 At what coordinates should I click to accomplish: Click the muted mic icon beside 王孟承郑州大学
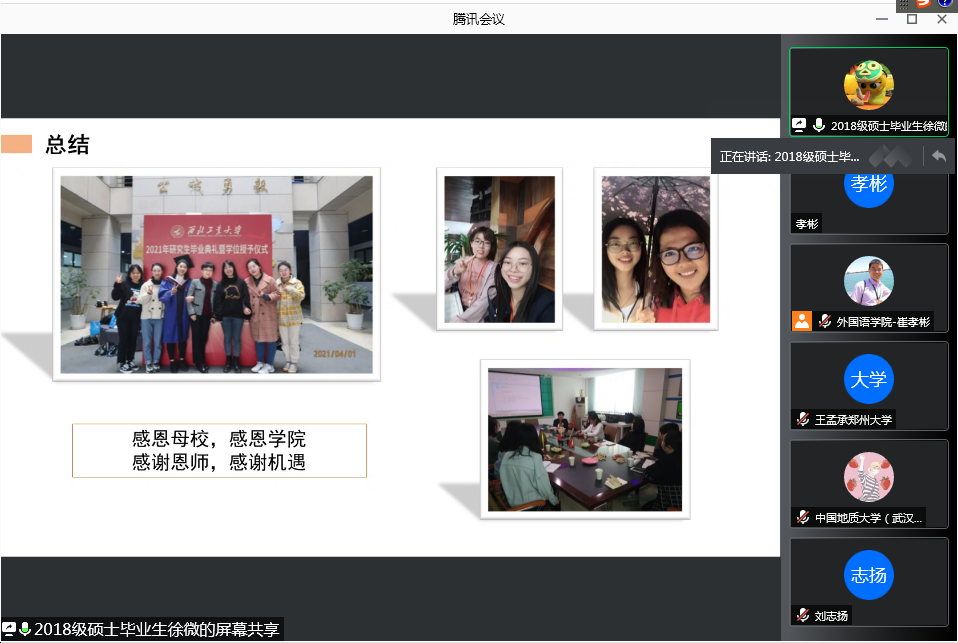click(x=802, y=420)
